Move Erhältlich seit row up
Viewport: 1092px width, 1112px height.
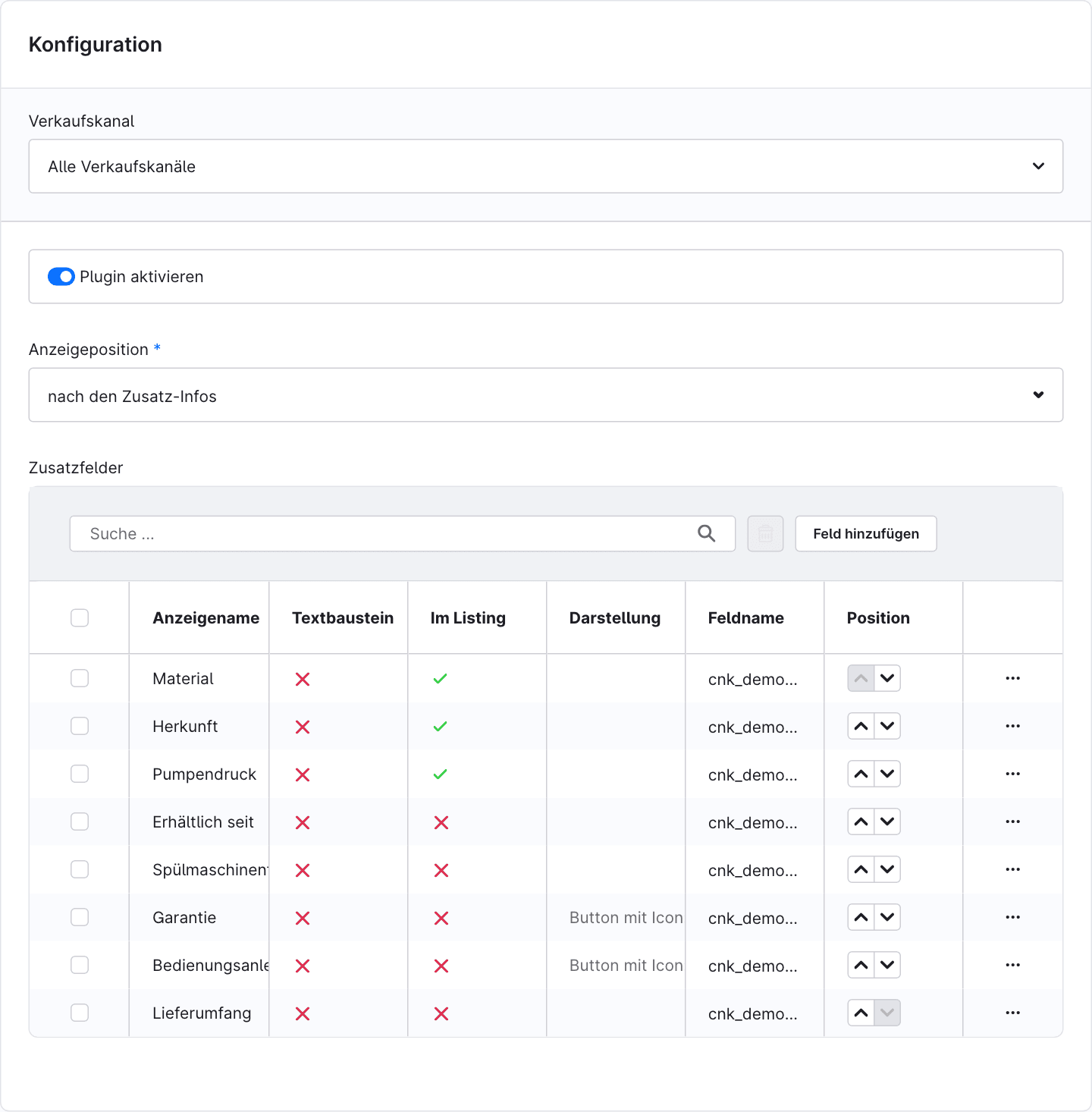(861, 821)
